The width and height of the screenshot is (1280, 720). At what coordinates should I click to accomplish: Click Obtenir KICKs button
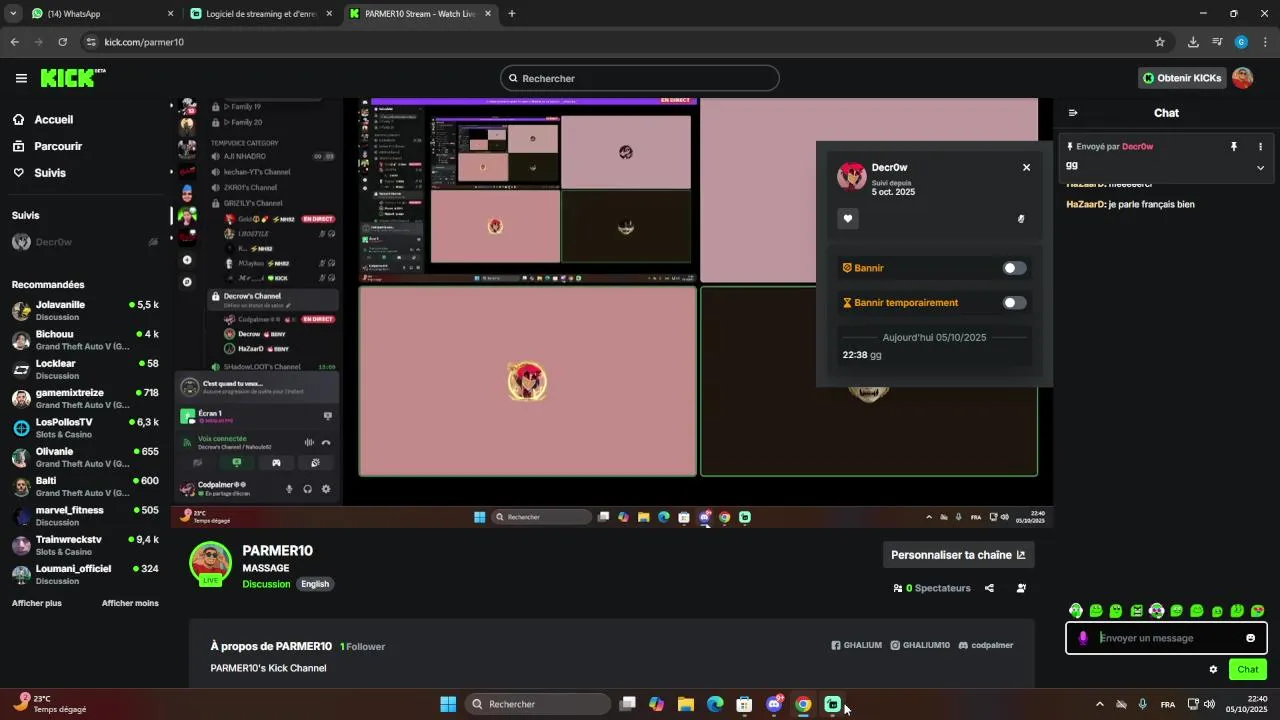[x=1182, y=78]
